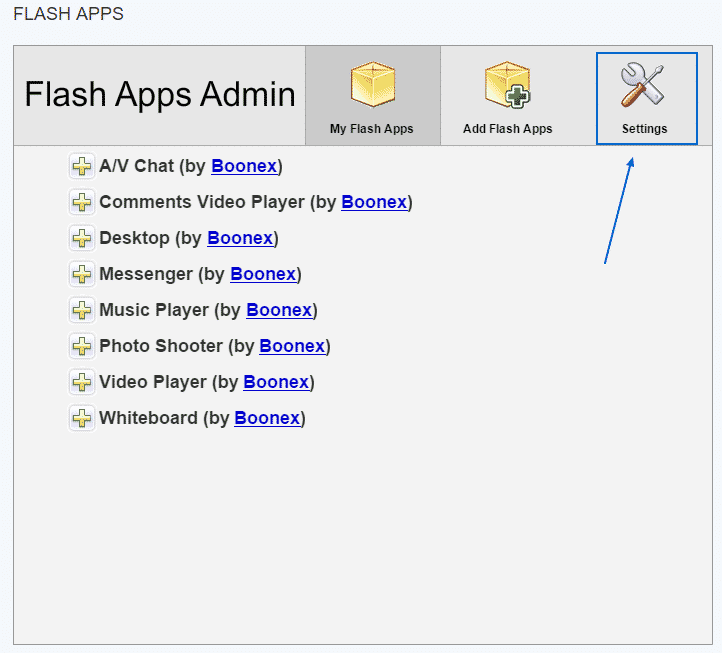
Task: Open the My Flash Apps tab
Action: click(373, 95)
